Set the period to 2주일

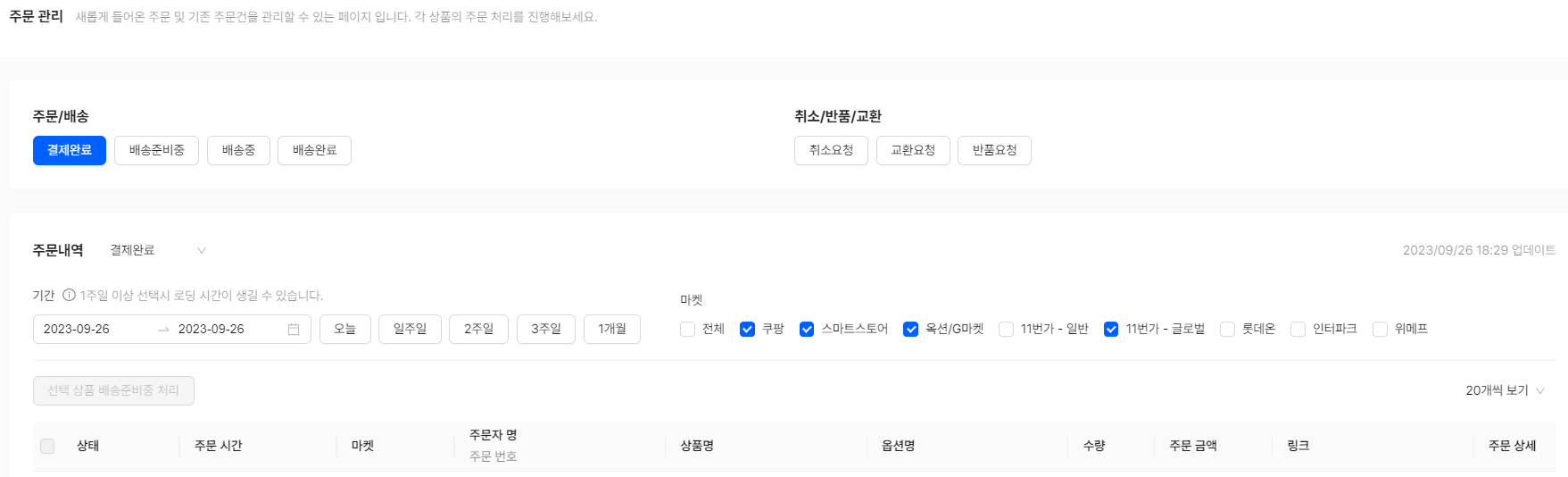[x=478, y=329]
